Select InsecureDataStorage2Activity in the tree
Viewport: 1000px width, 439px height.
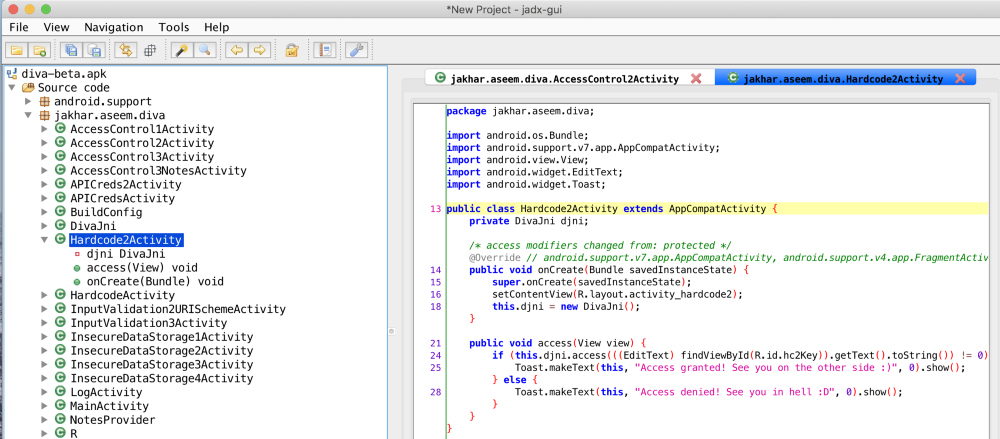162,351
